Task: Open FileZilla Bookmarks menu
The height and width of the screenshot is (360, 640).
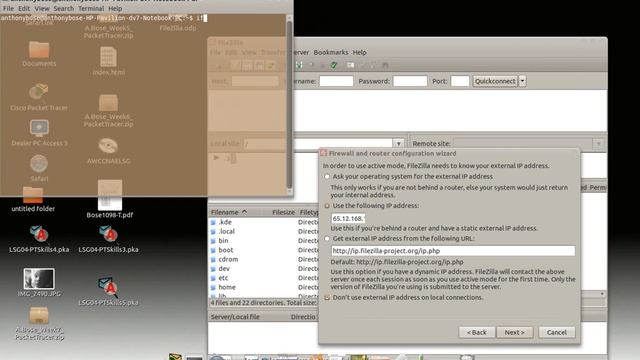Action: pos(331,52)
